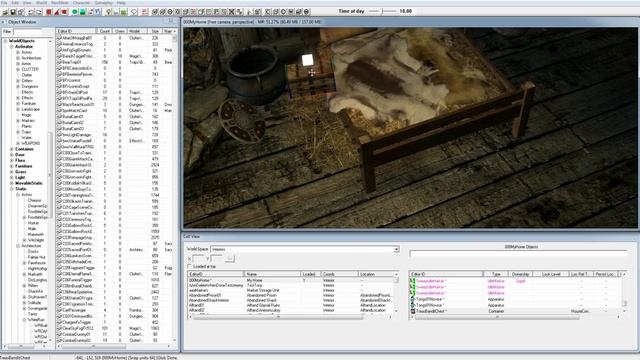Open the View menu
The image size is (640, 360).
pos(27,2)
